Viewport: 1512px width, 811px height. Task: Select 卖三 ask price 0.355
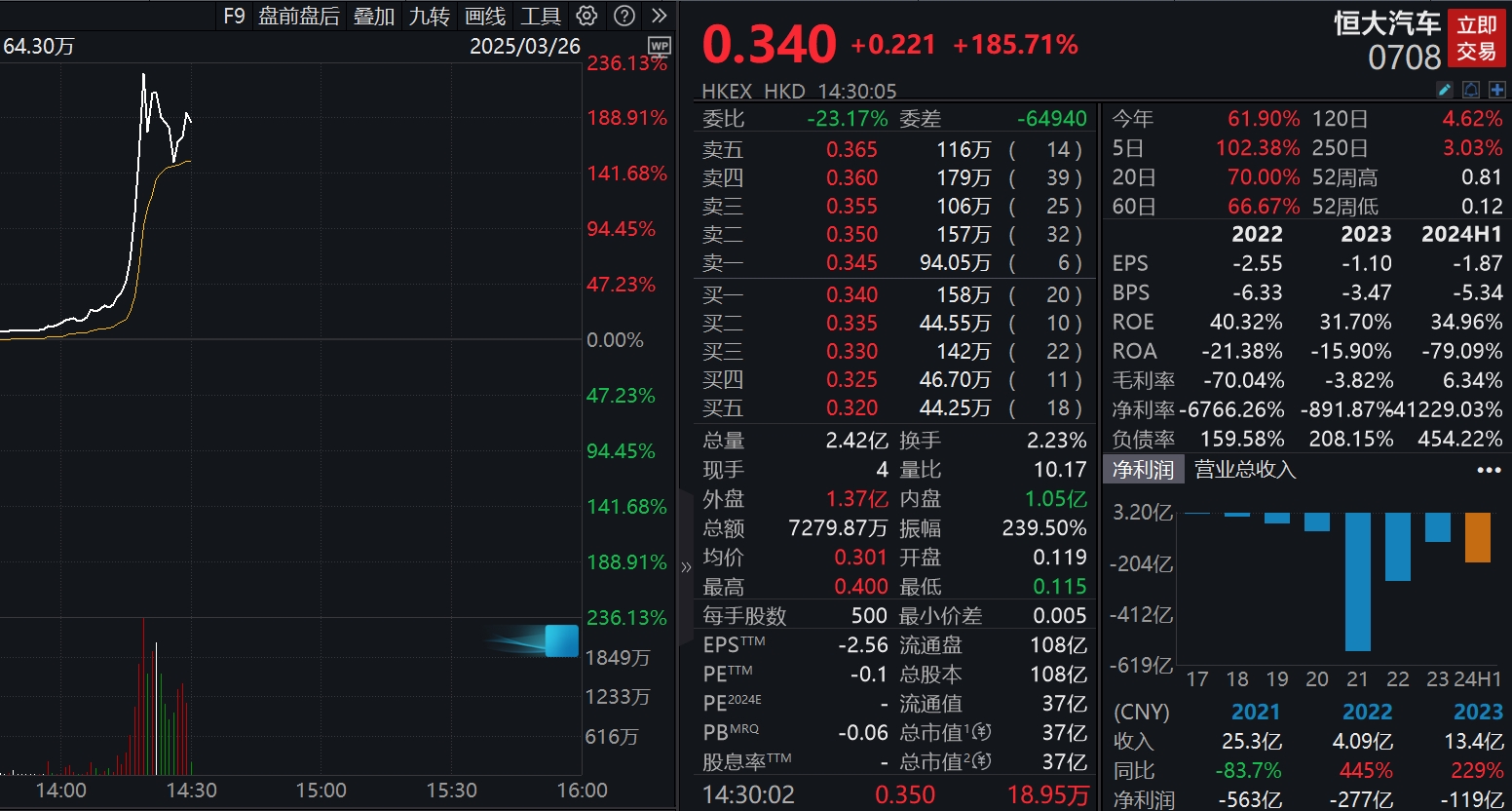point(851,206)
